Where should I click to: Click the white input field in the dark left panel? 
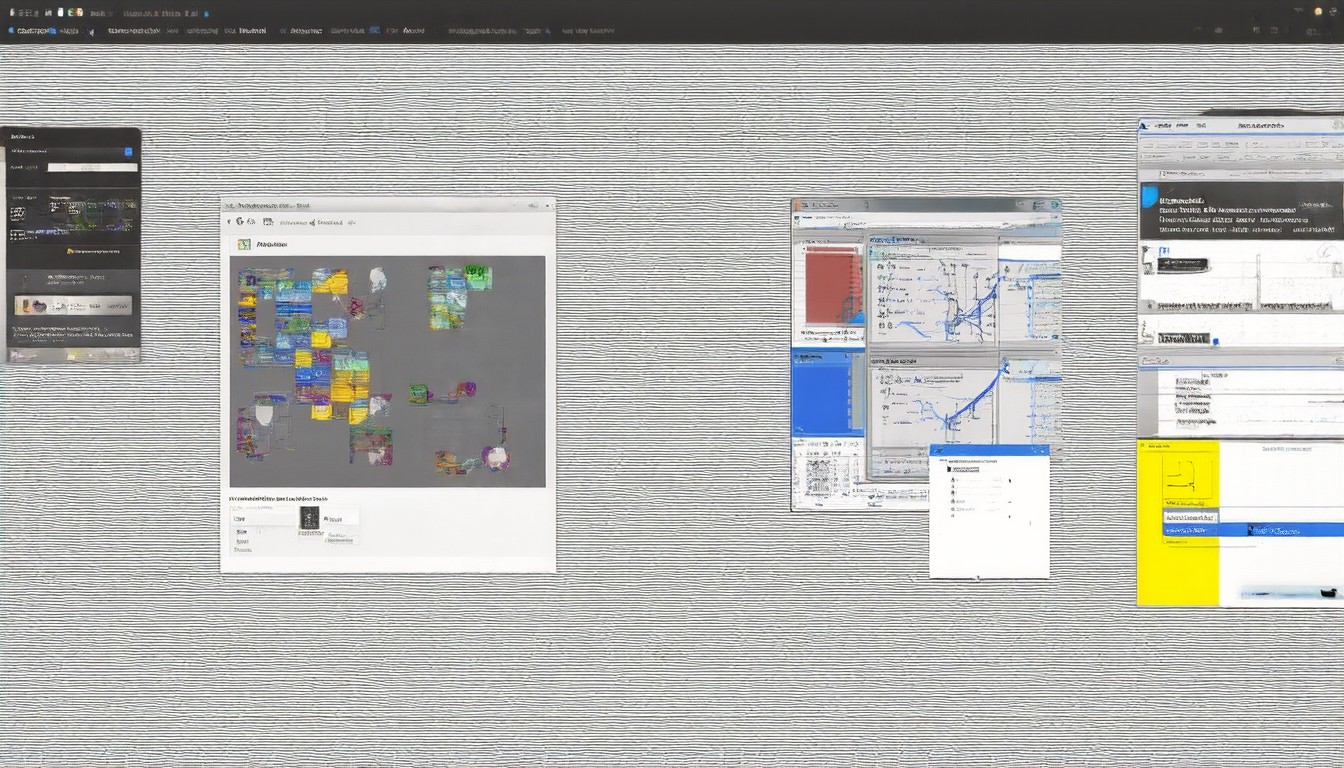point(92,167)
